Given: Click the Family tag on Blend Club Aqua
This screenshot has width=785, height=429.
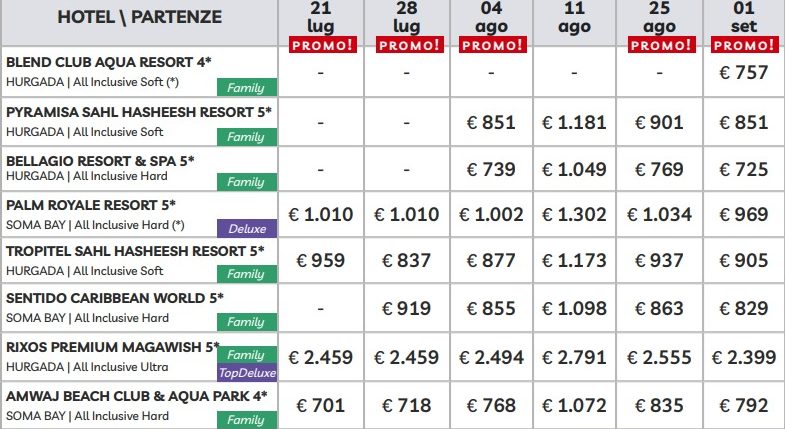Looking at the screenshot, I should click(247, 87).
